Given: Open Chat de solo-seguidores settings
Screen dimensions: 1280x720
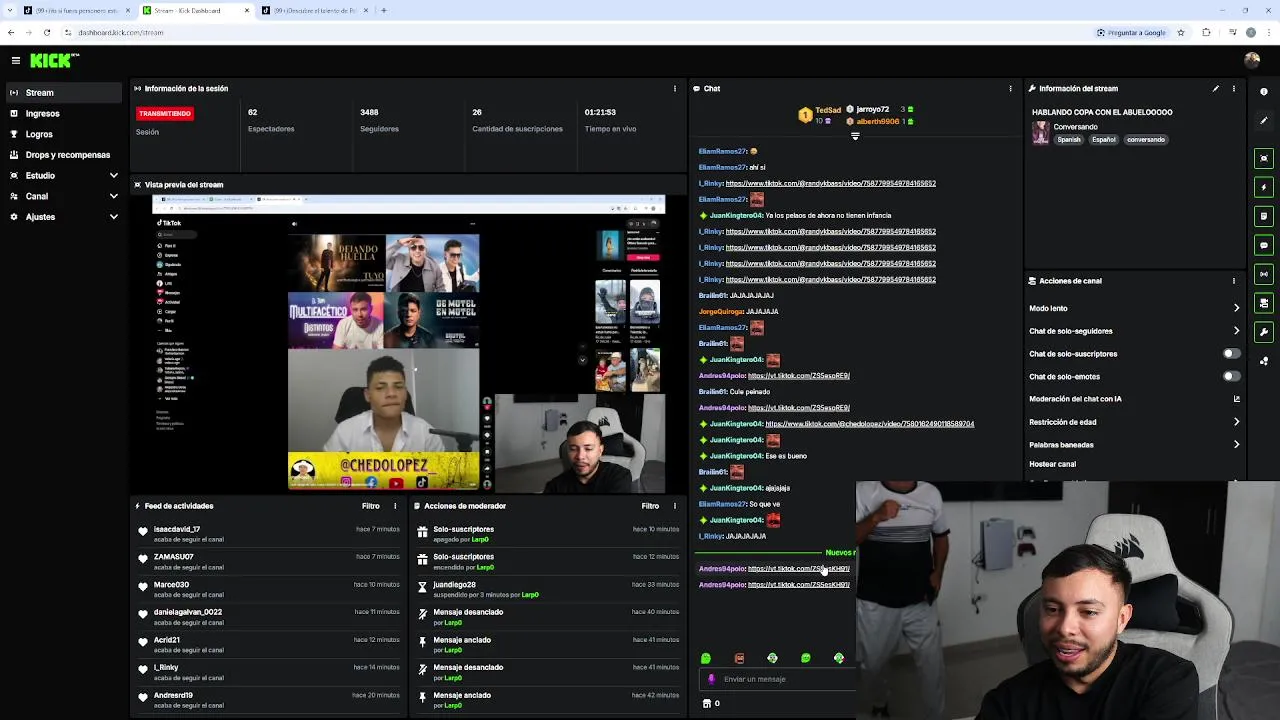Looking at the screenshot, I should (x=1134, y=331).
